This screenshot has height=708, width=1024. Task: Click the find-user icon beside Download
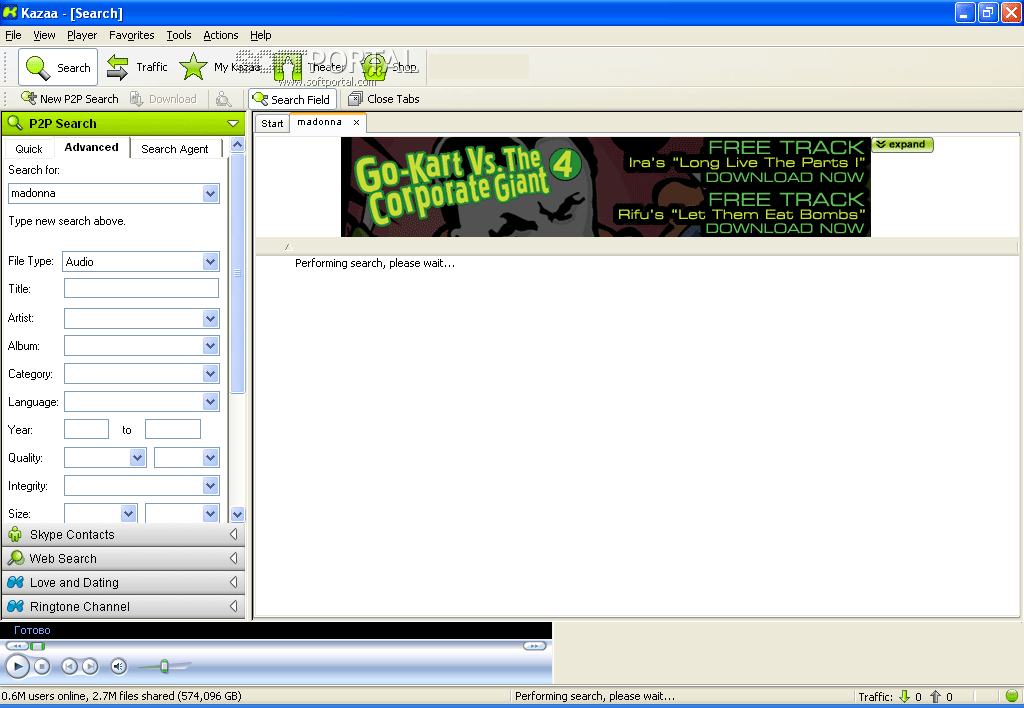223,99
